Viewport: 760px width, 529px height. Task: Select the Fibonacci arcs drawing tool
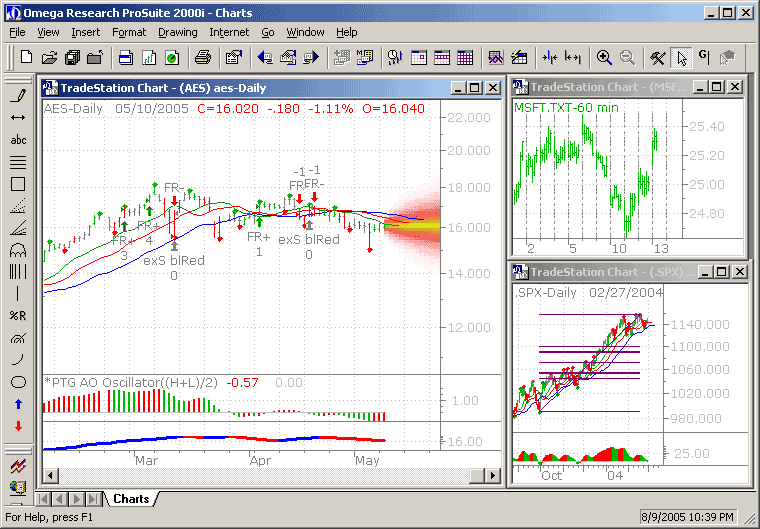click(18, 250)
